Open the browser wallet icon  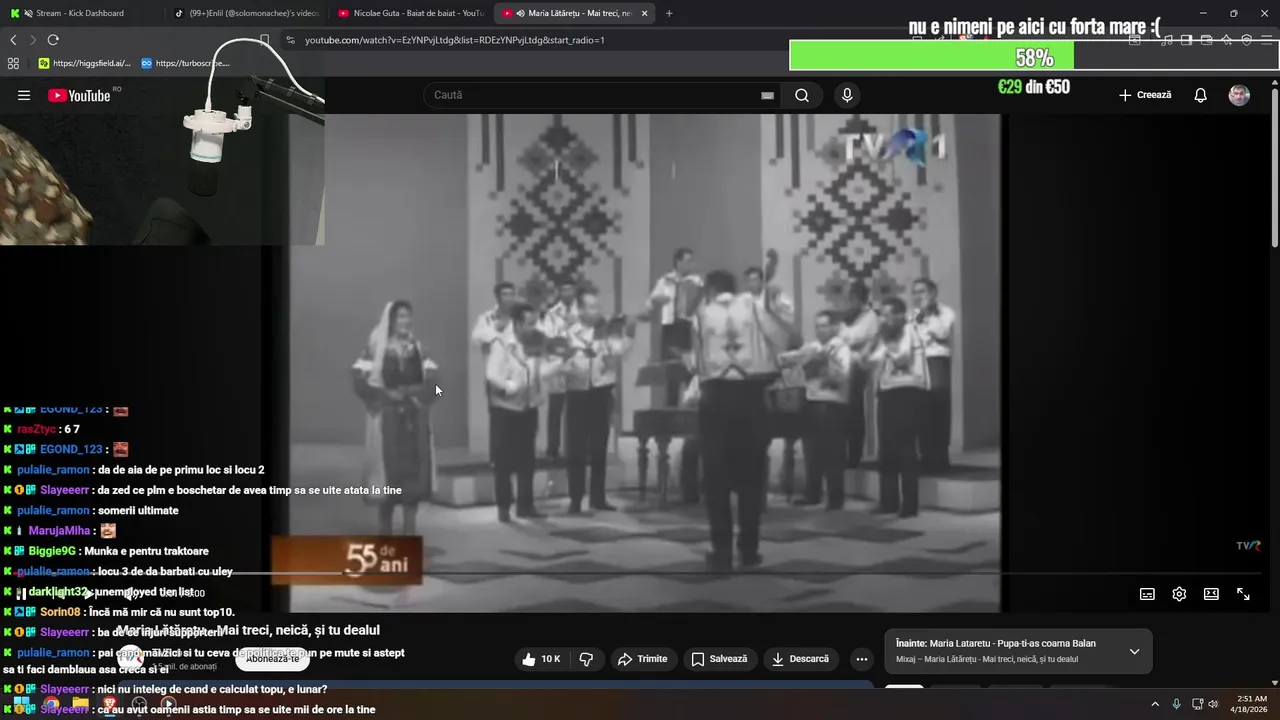(x=1207, y=40)
